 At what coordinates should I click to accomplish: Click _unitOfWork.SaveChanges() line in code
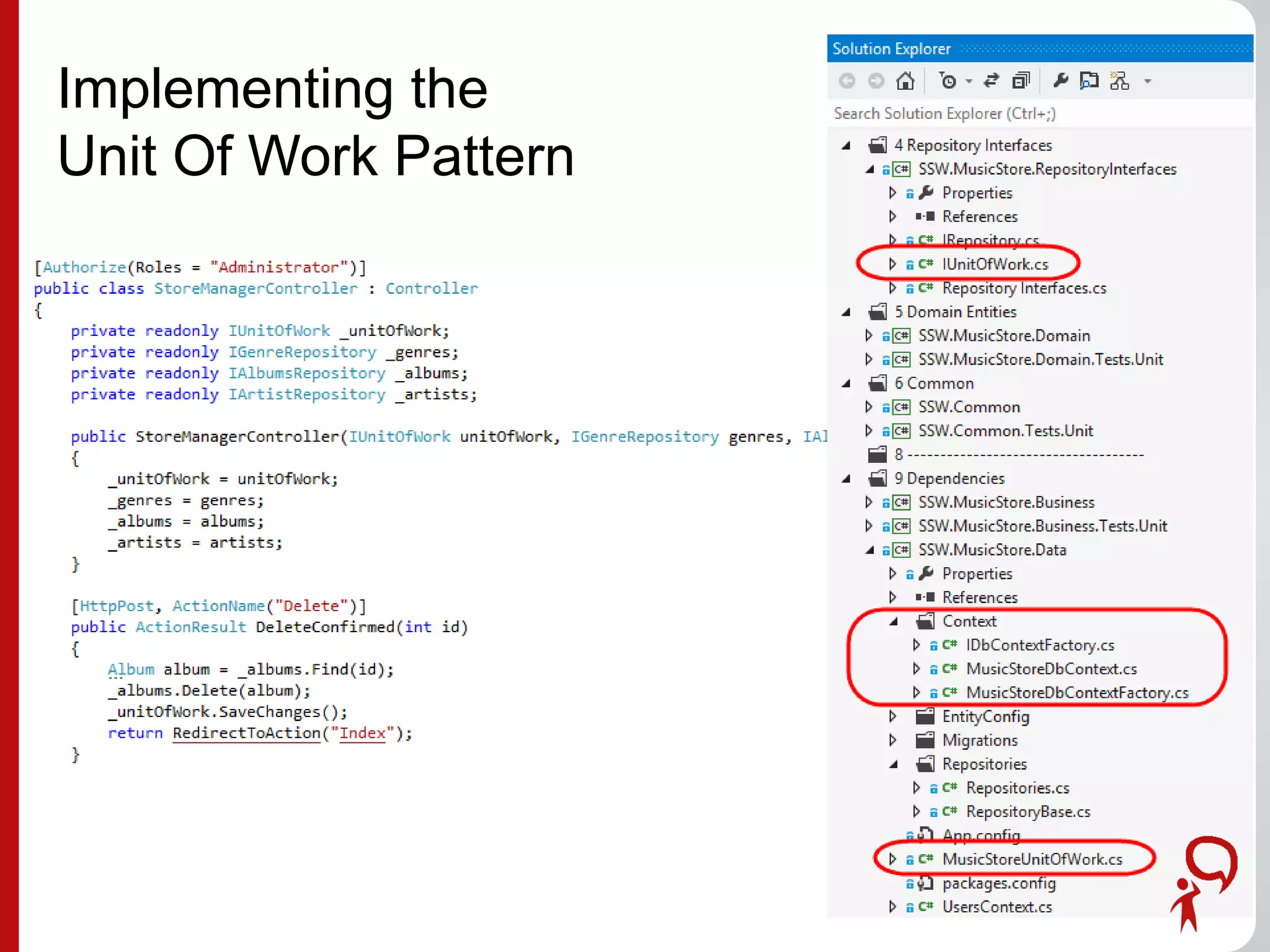coord(228,712)
